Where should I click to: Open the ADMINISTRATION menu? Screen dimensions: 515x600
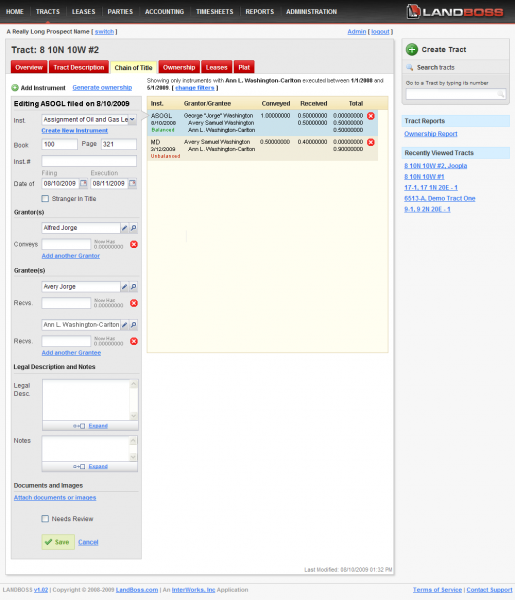311,11
